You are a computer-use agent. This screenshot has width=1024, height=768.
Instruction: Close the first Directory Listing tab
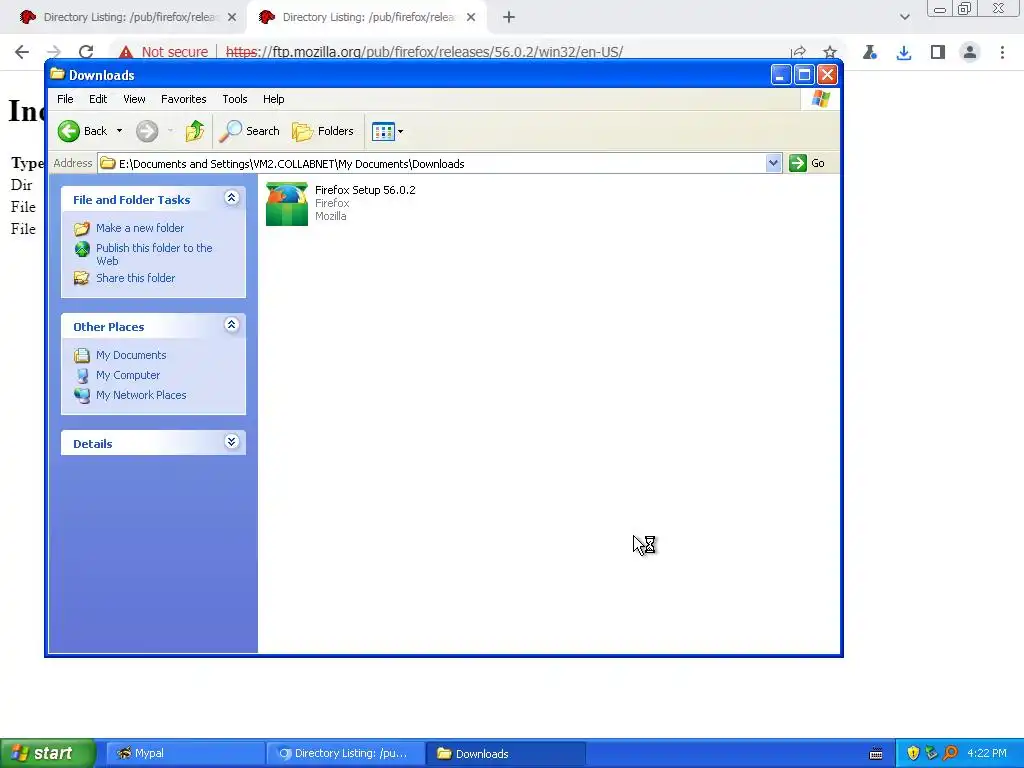point(232,17)
